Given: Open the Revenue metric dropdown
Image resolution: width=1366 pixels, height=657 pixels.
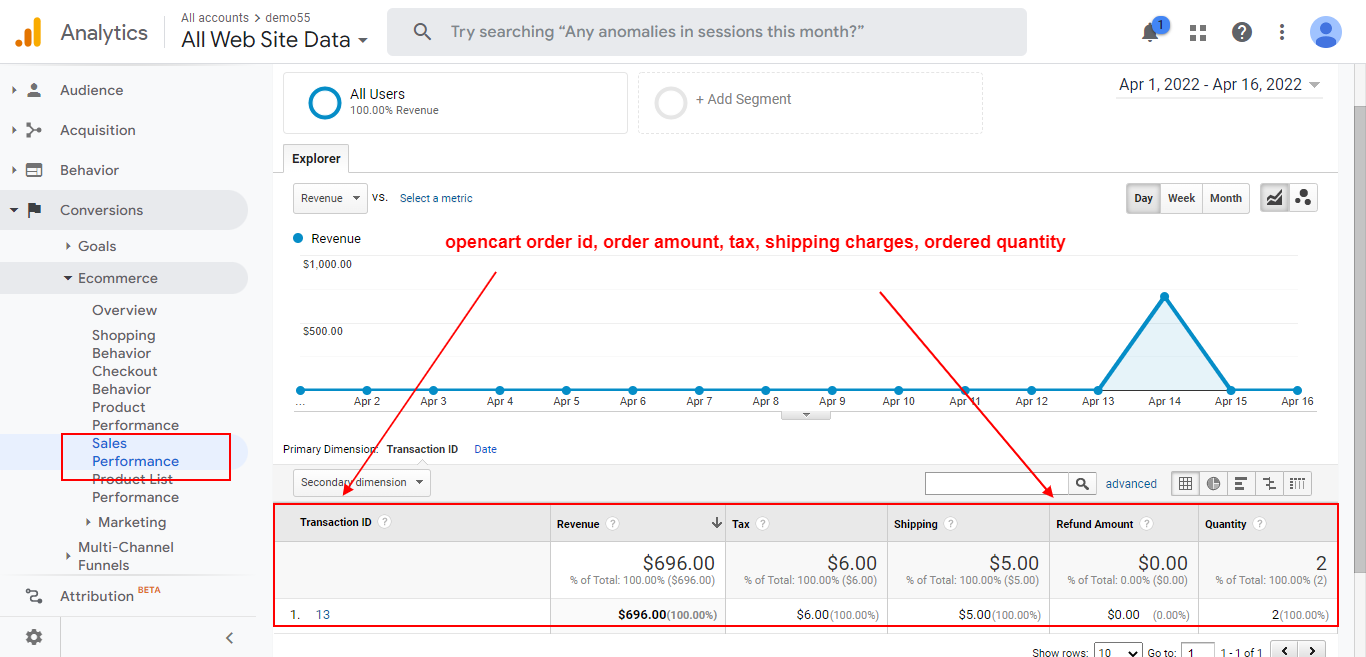Looking at the screenshot, I should click(330, 198).
